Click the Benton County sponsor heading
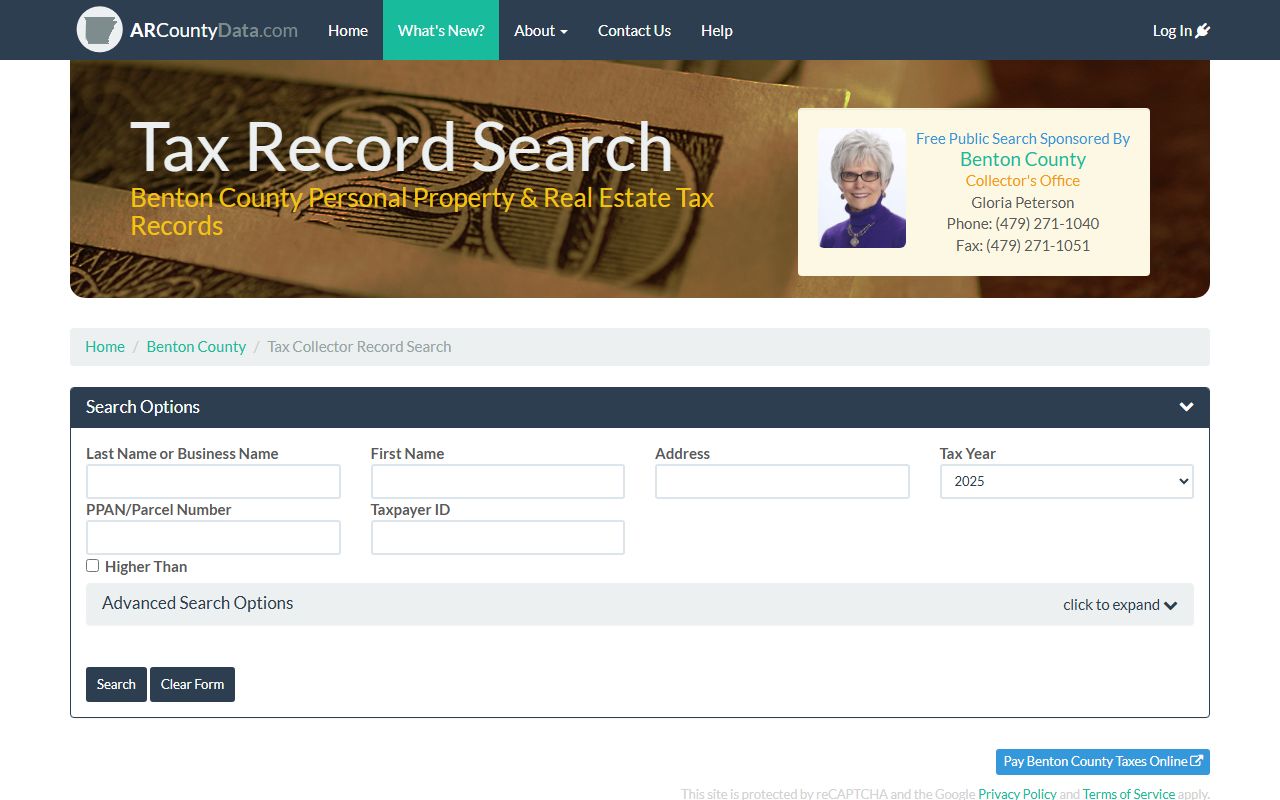The image size is (1280, 800). (1023, 159)
